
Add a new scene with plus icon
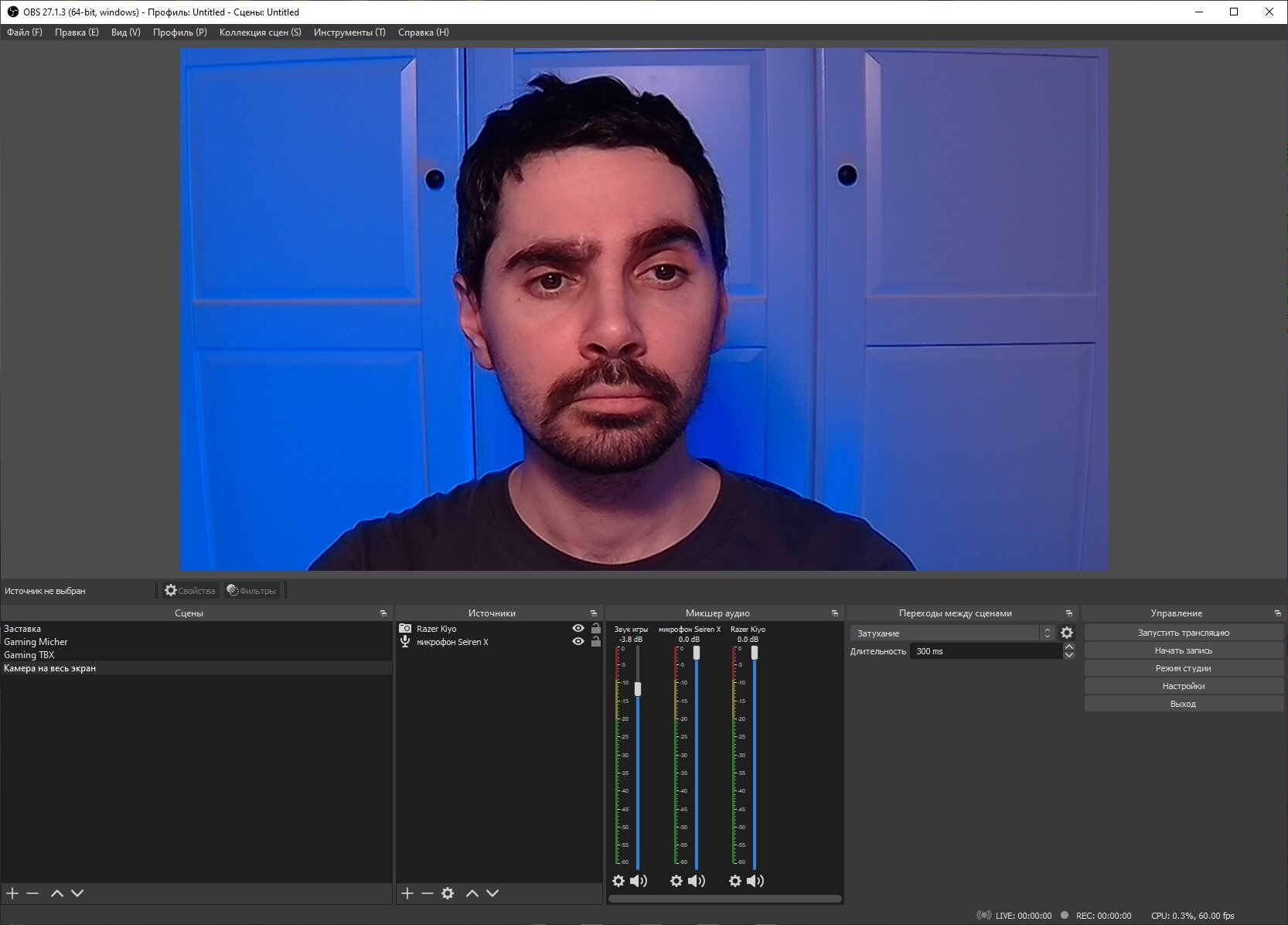(12, 893)
